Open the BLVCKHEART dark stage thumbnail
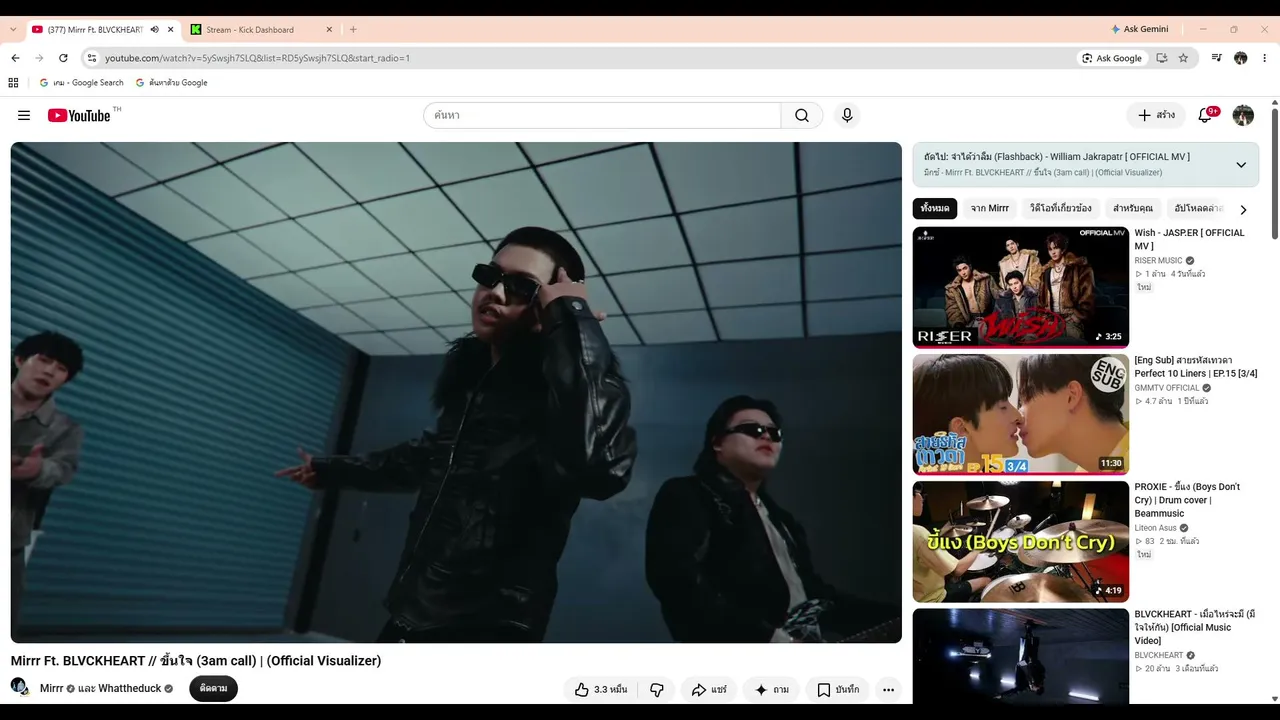This screenshot has width=1280, height=720. pos(1020,656)
